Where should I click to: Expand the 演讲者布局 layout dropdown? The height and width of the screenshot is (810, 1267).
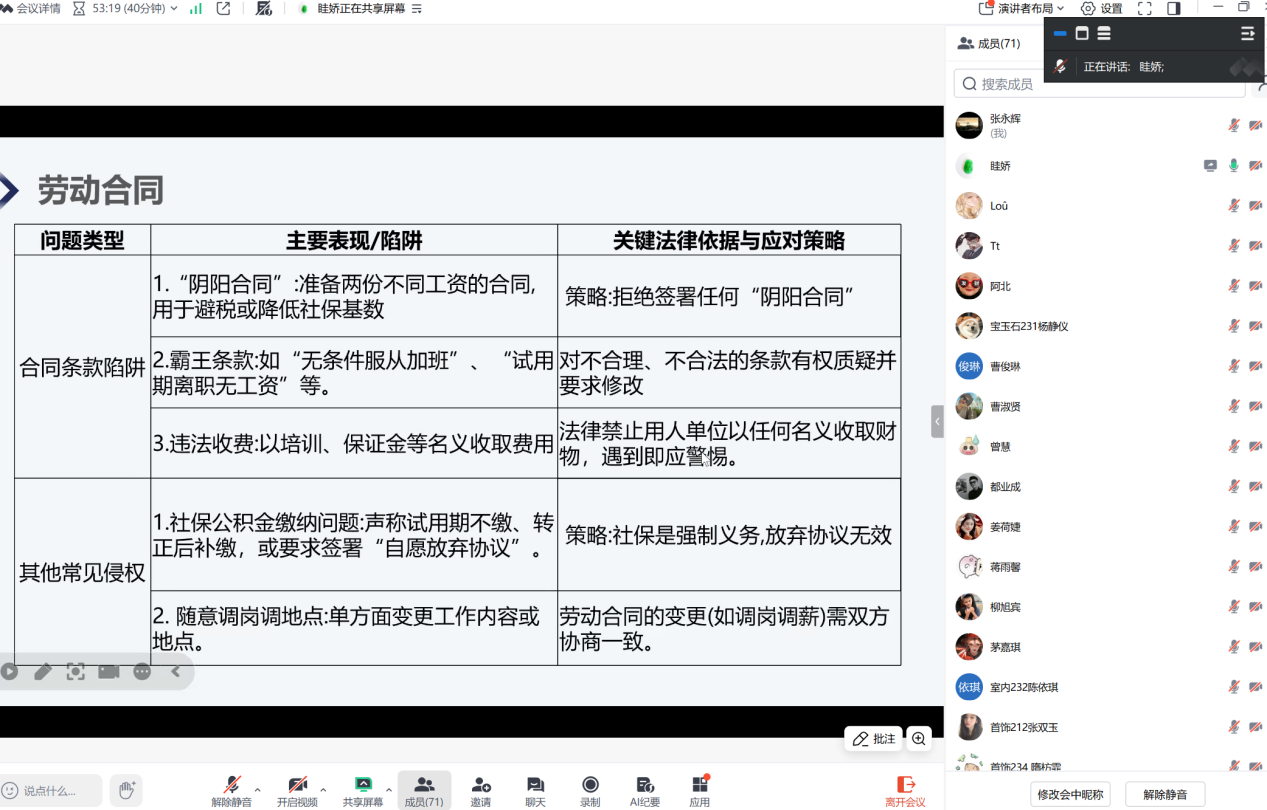1060,8
